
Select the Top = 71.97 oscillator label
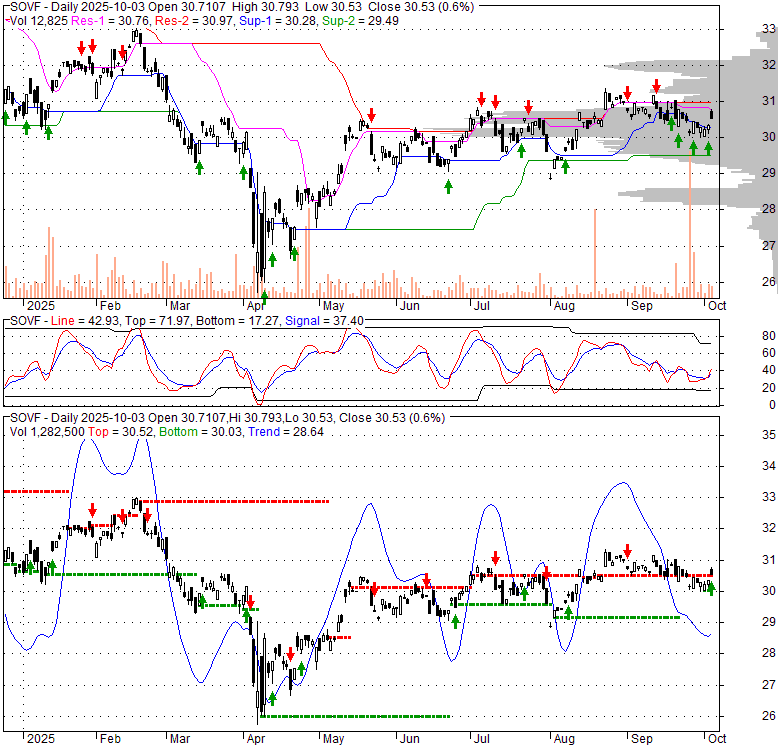157,321
